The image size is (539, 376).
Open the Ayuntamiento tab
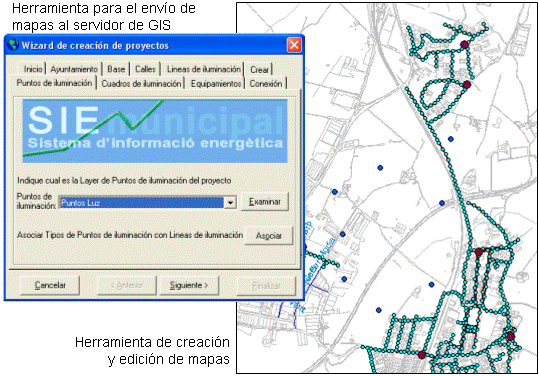[x=74, y=69]
